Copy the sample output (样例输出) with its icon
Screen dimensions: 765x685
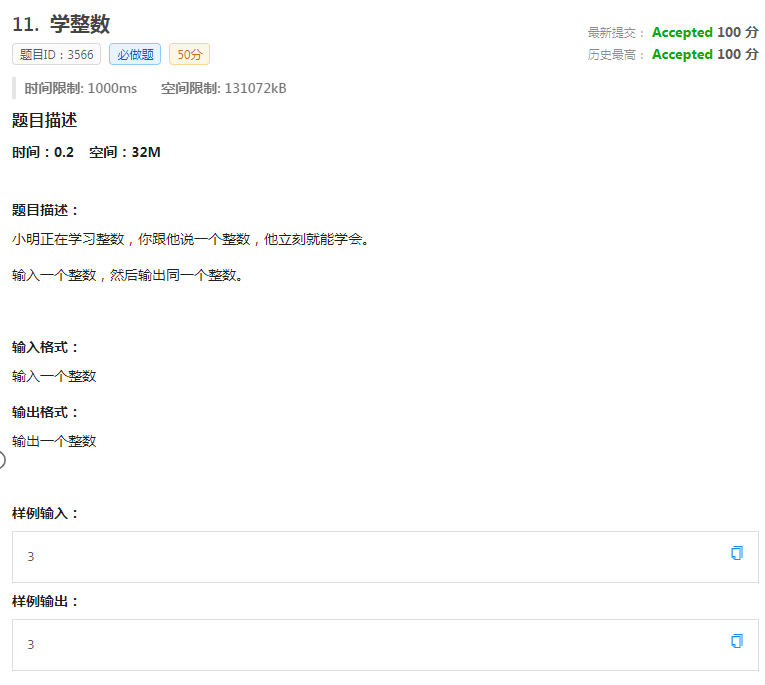[737, 641]
